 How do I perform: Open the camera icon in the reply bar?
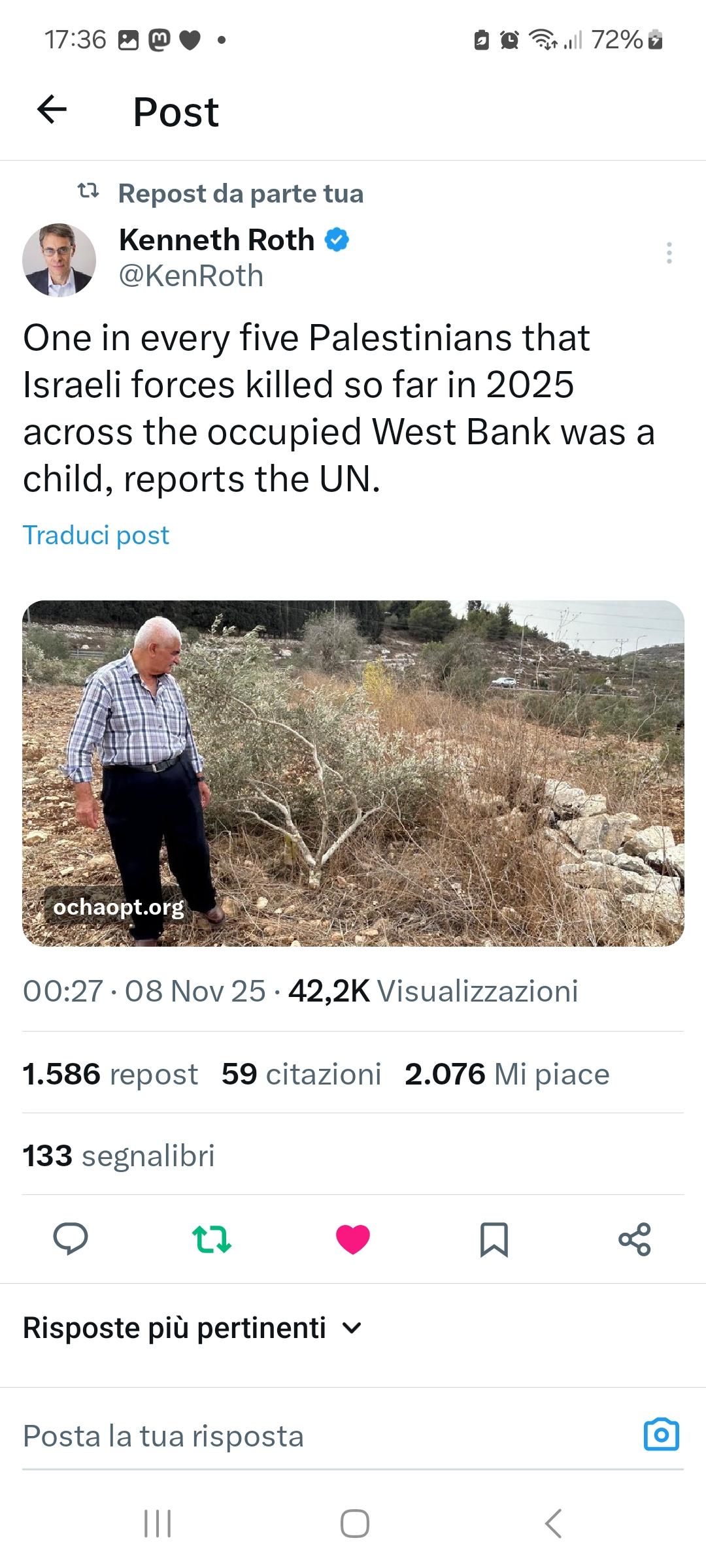click(x=662, y=1435)
